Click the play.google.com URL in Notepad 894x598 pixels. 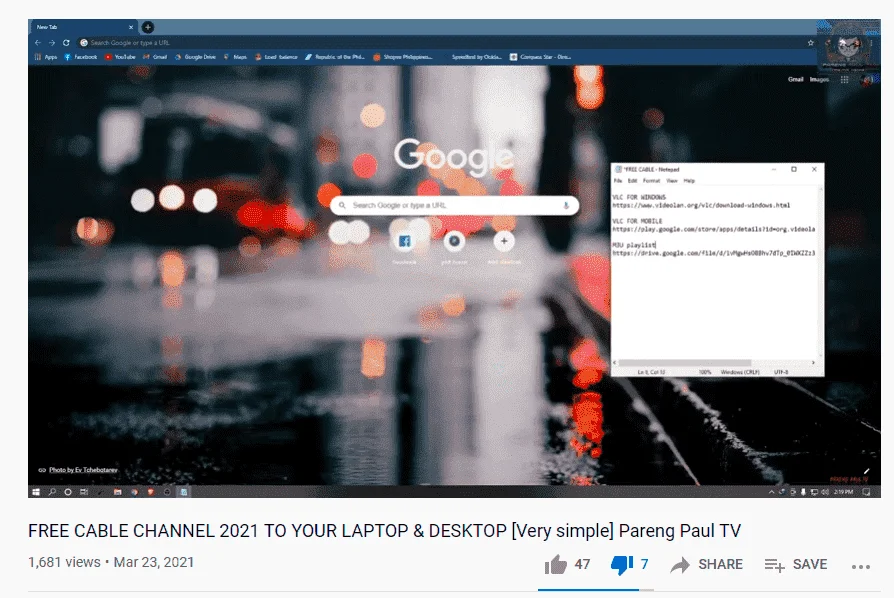[714, 229]
